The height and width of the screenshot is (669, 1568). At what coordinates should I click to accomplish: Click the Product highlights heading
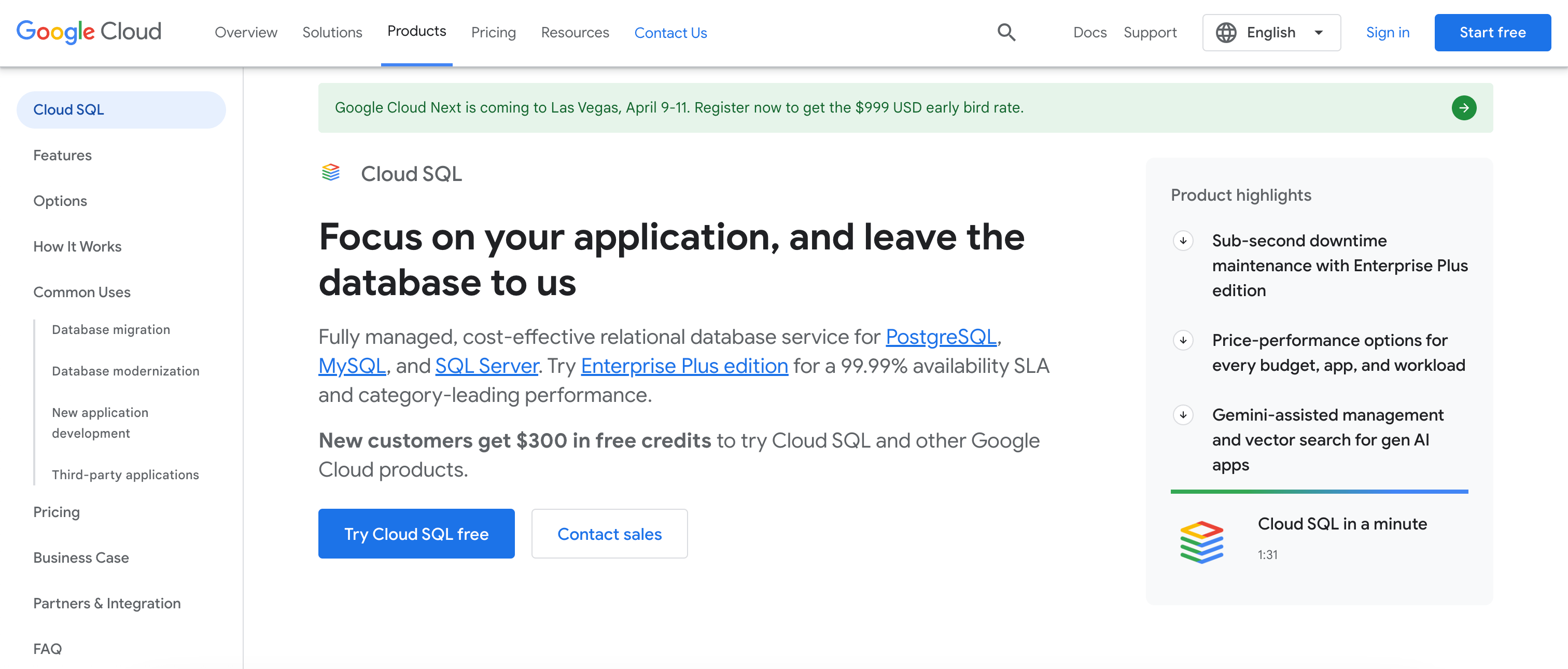click(x=1240, y=195)
